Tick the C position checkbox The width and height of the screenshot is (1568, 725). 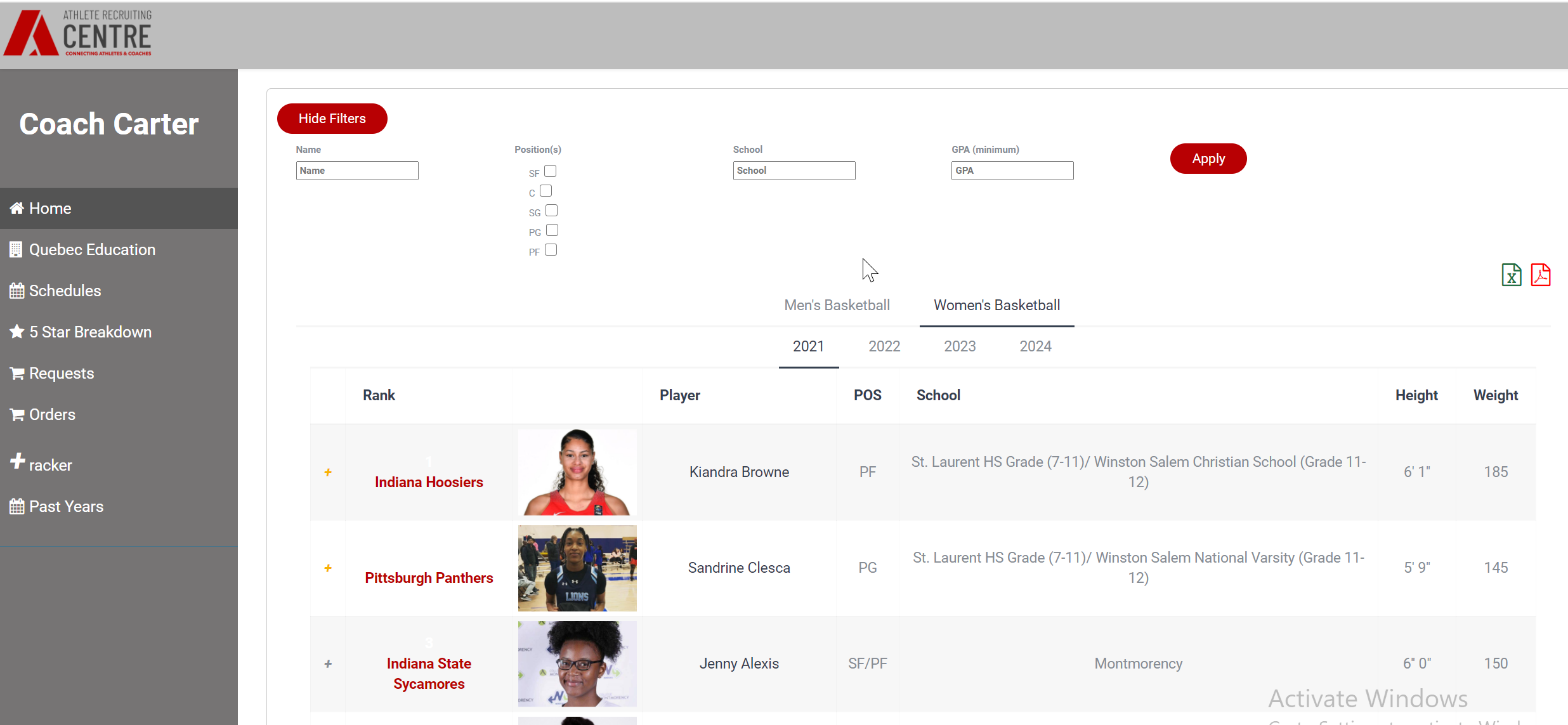[x=546, y=191]
